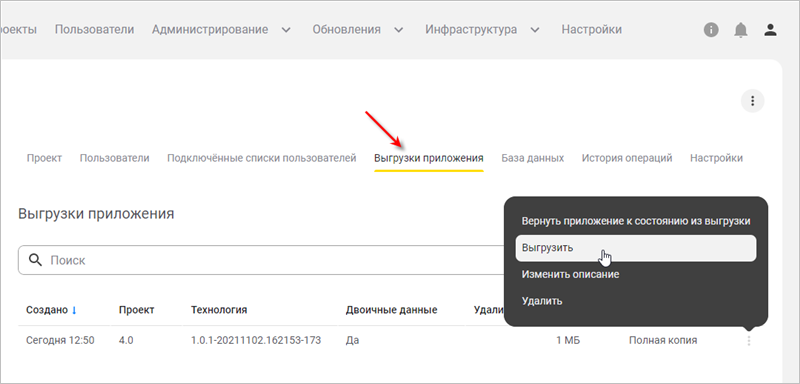Click the row's three-dot actions icon
This screenshot has width=800, height=384.
[748, 340]
